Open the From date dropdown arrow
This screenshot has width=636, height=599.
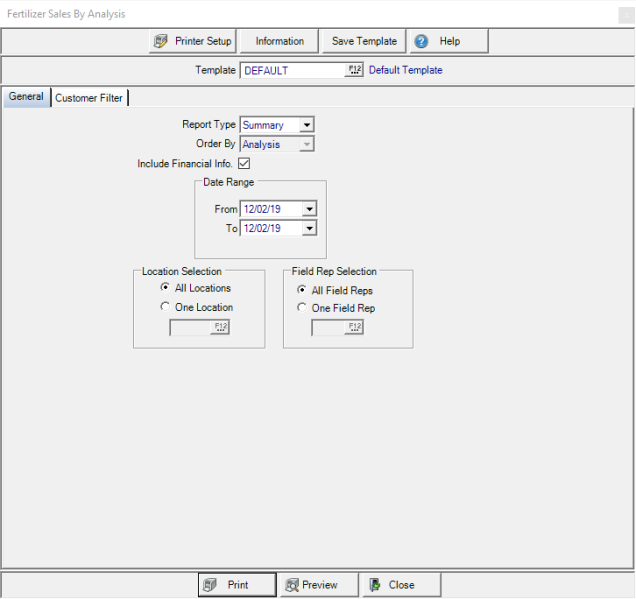pos(309,209)
